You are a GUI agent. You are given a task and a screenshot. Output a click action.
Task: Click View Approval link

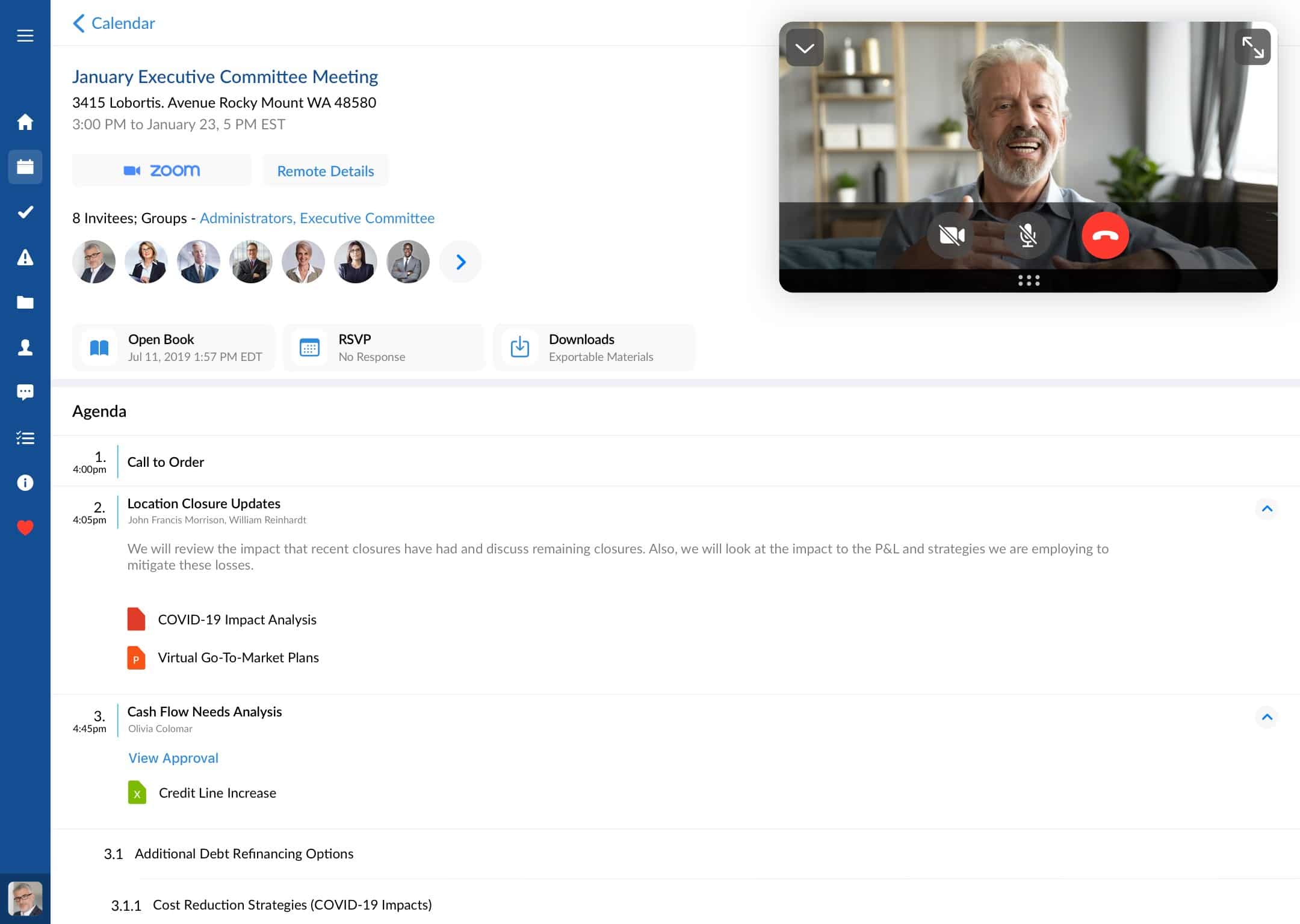(173, 758)
